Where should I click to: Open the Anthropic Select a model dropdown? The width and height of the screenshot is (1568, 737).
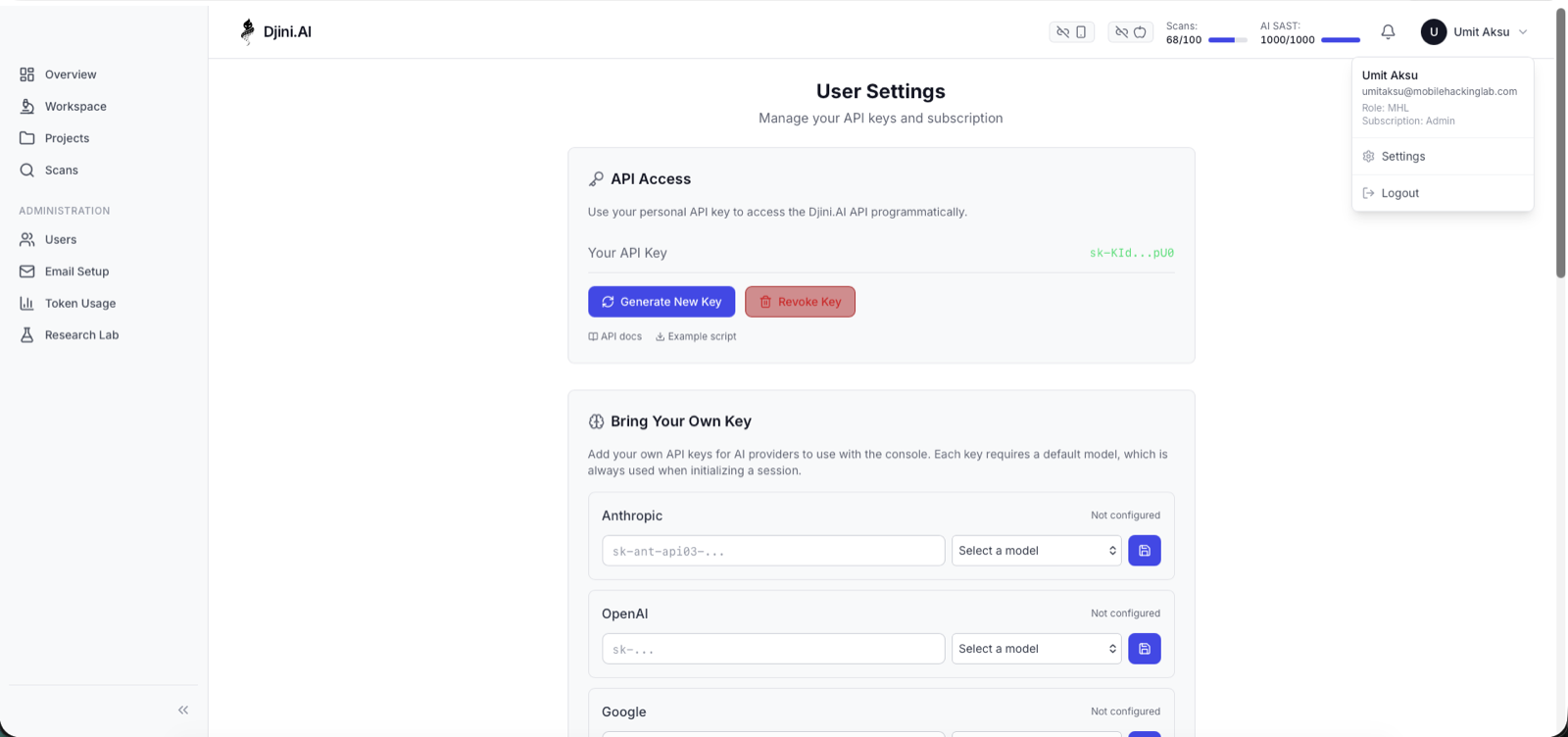pos(1037,551)
